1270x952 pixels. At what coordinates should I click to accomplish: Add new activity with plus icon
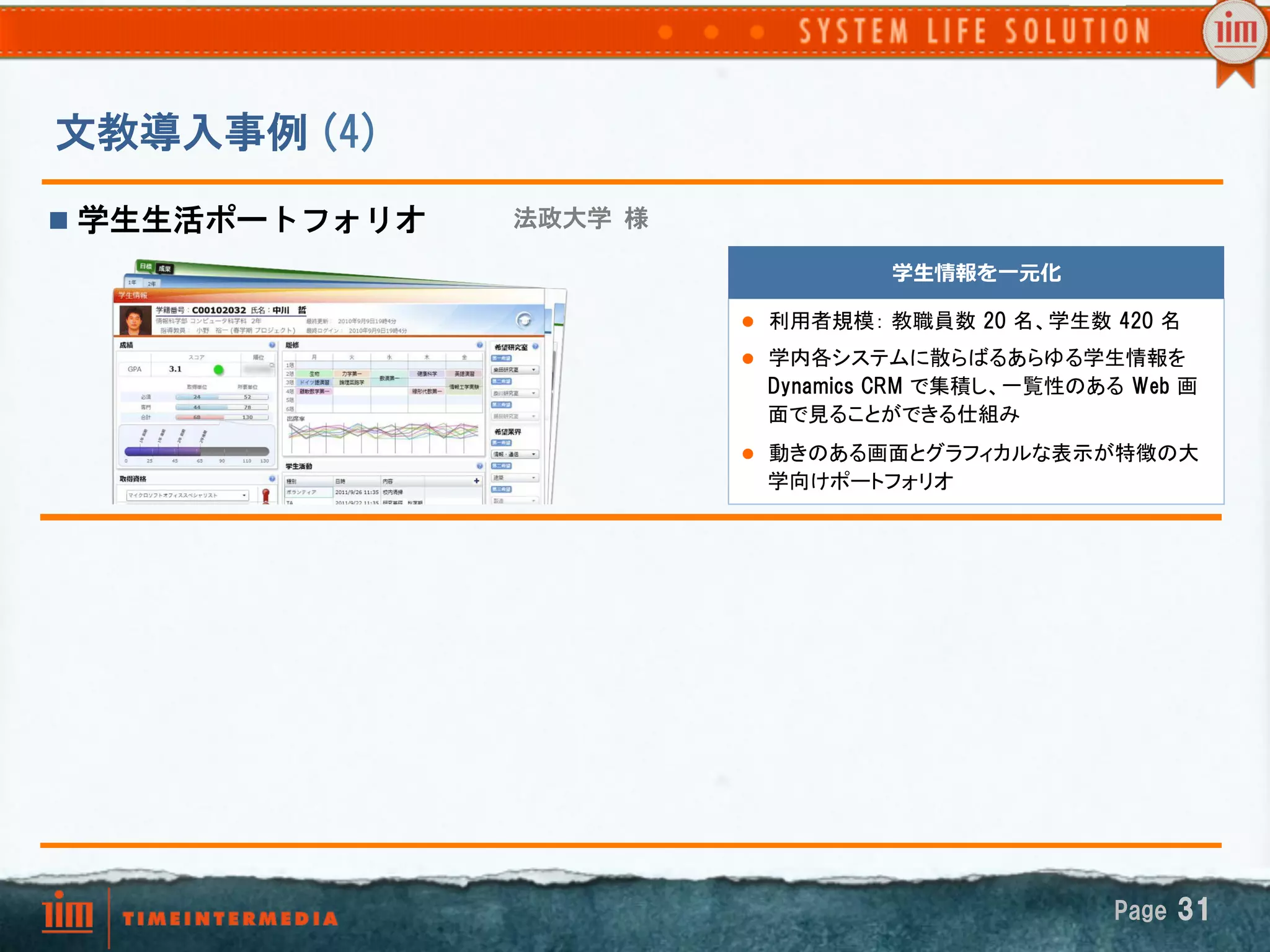pos(476,481)
